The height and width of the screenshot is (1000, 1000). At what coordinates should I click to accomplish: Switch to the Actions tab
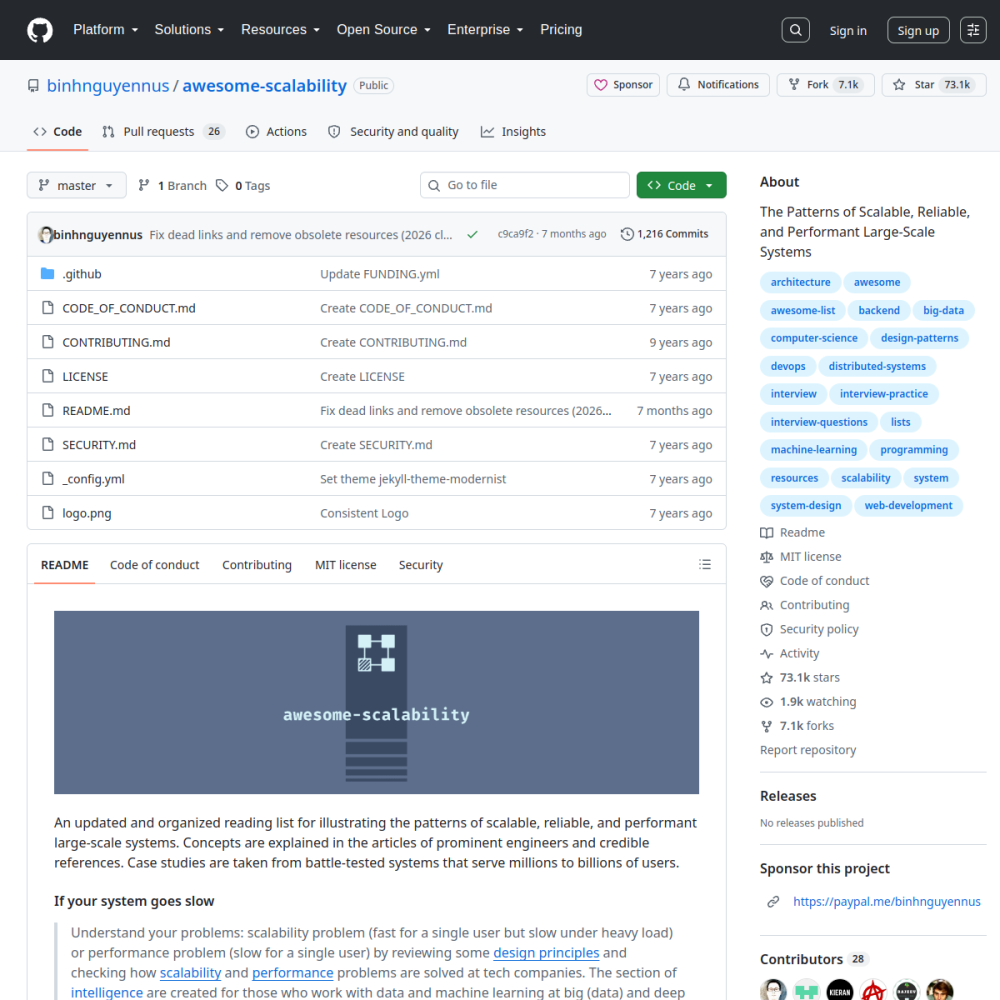(276, 132)
